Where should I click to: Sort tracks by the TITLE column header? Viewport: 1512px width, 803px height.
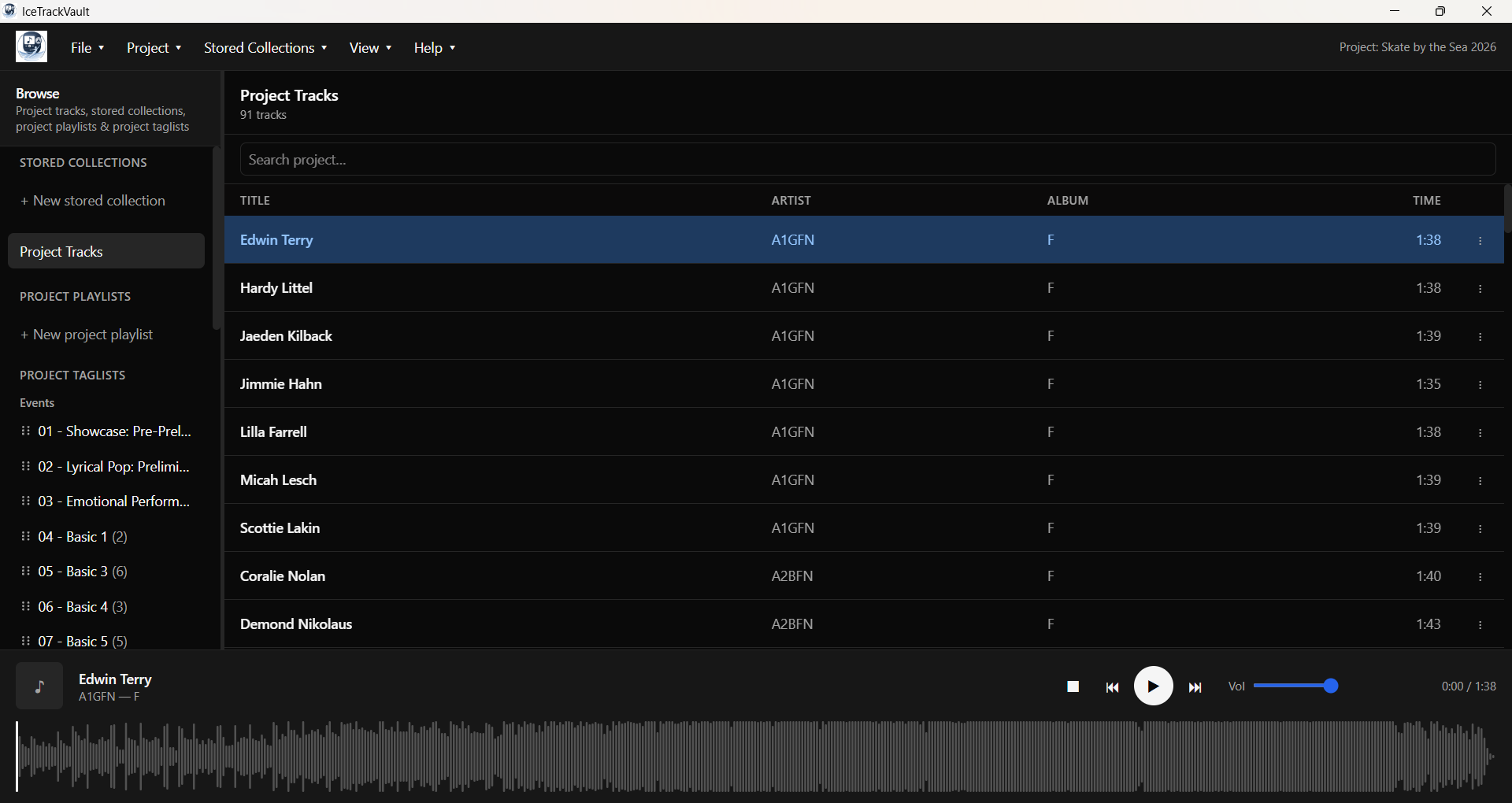point(255,200)
